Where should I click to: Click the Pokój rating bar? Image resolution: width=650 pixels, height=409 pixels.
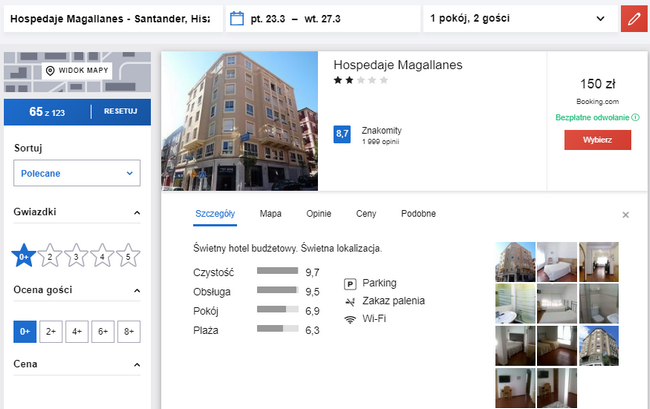point(277,309)
